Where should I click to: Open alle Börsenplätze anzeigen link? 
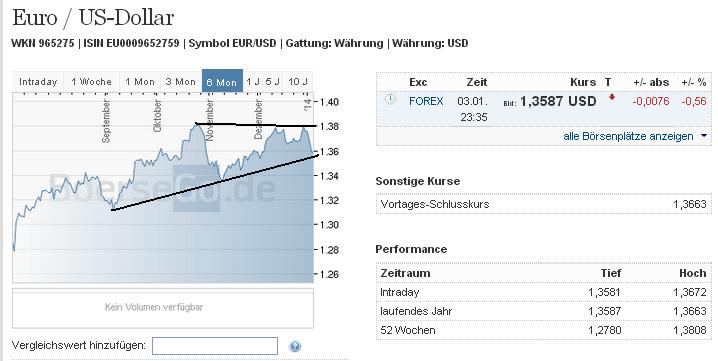pos(628,137)
